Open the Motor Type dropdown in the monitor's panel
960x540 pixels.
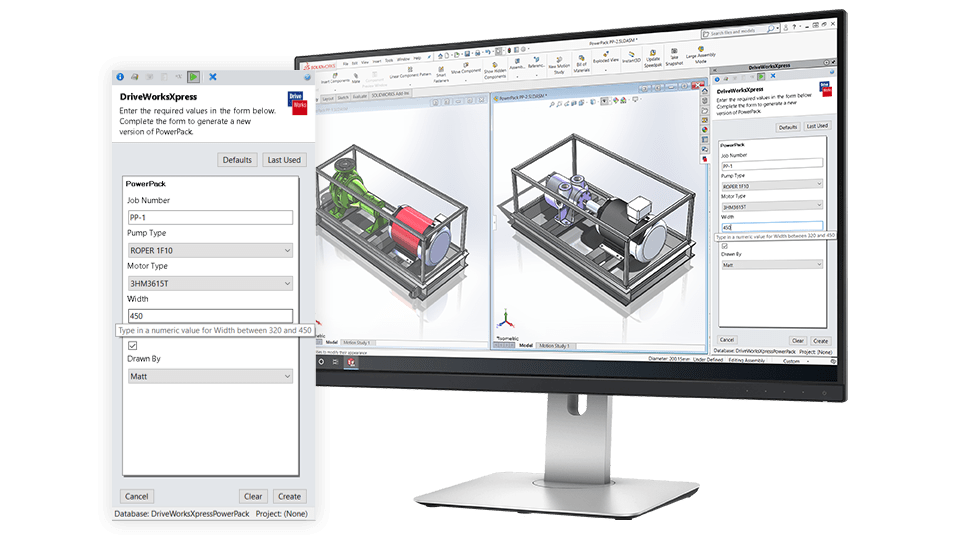tap(771, 206)
